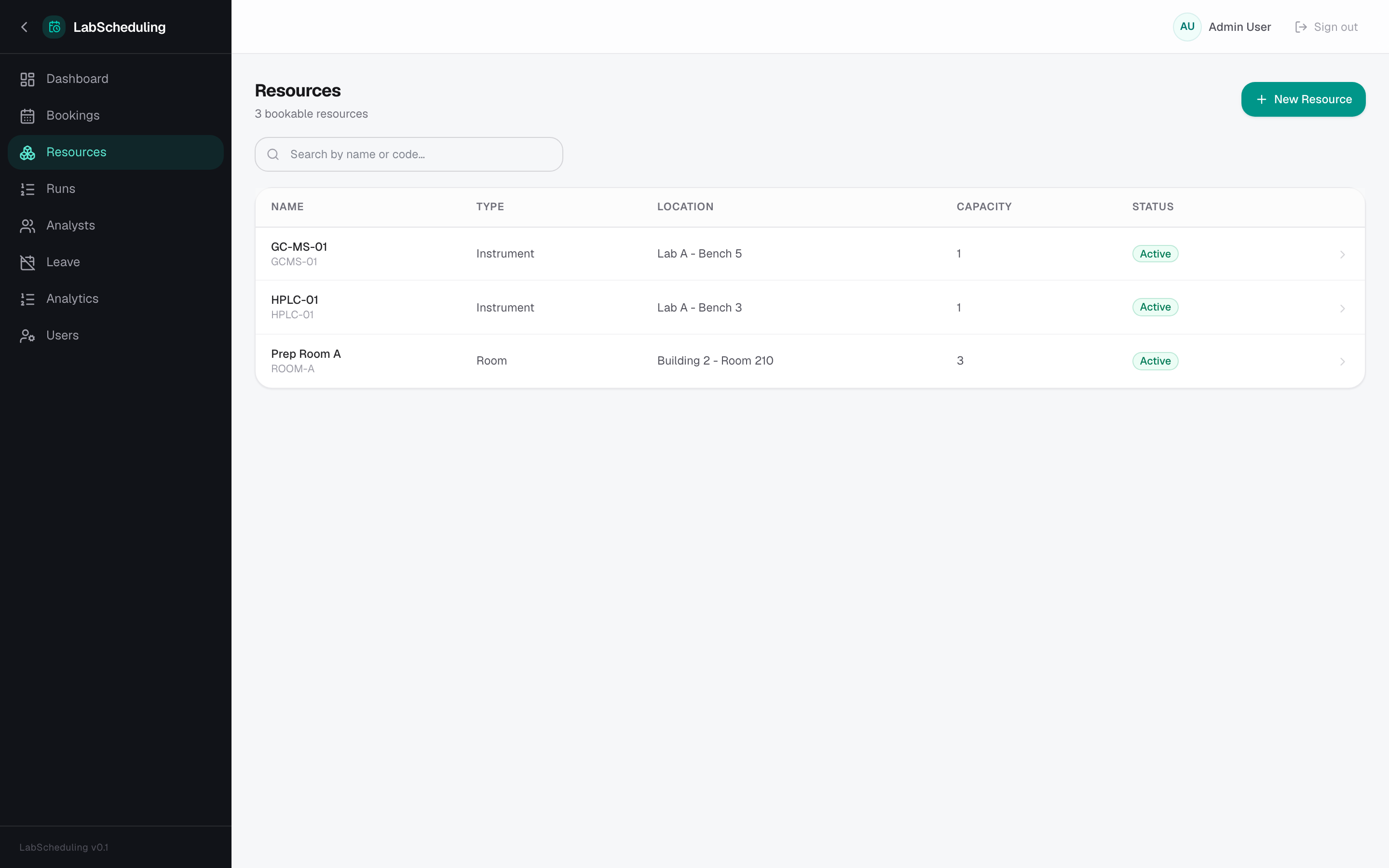Image resolution: width=1389 pixels, height=868 pixels.
Task: Sign out of the account
Action: coord(1326,27)
